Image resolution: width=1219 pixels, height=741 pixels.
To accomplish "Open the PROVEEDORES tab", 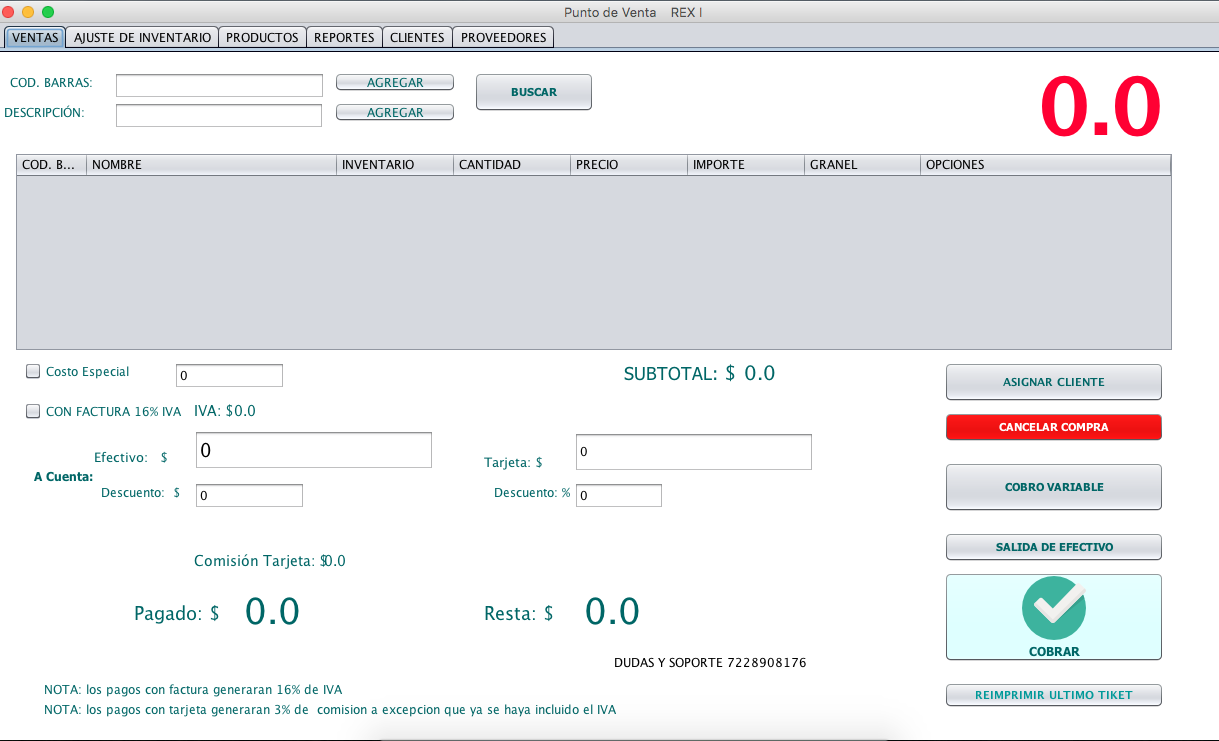I will (x=503, y=37).
